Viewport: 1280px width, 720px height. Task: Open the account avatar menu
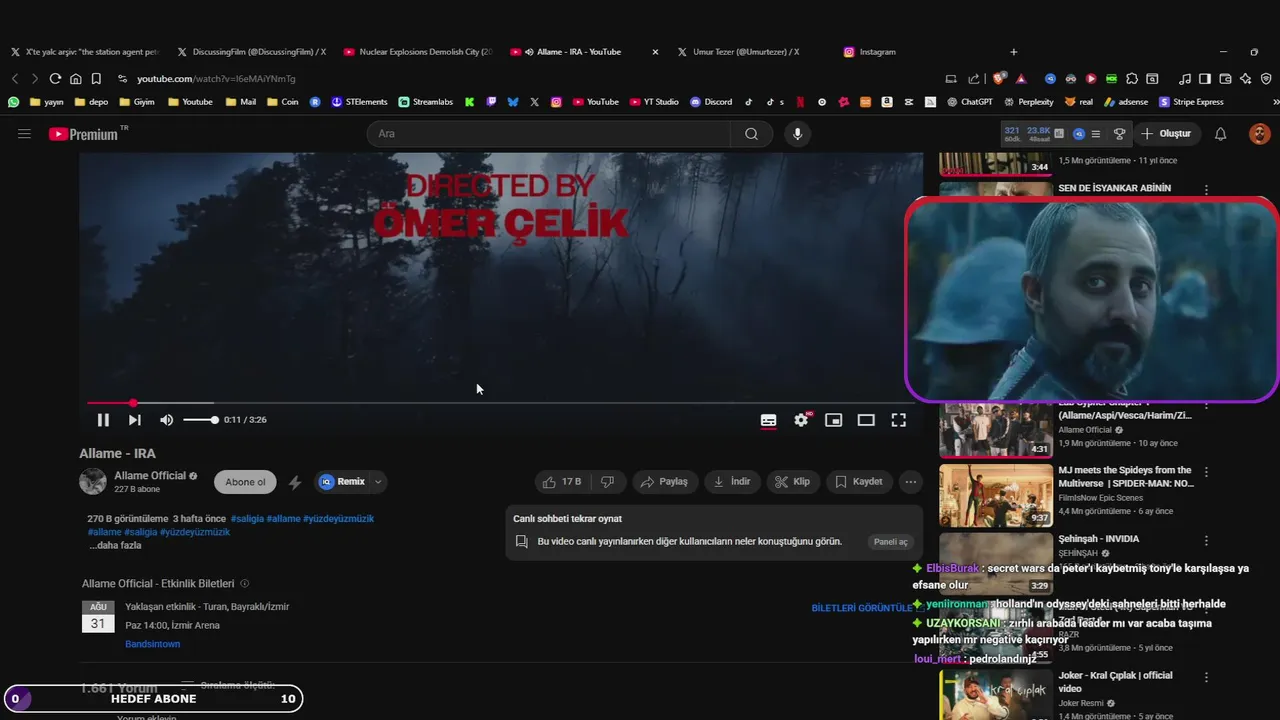point(1259,134)
